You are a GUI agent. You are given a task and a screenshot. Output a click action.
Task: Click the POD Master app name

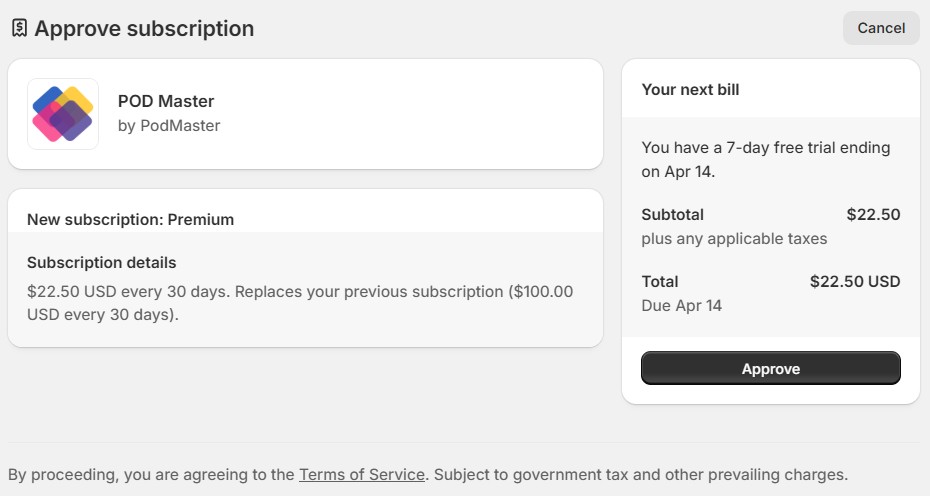coord(166,101)
